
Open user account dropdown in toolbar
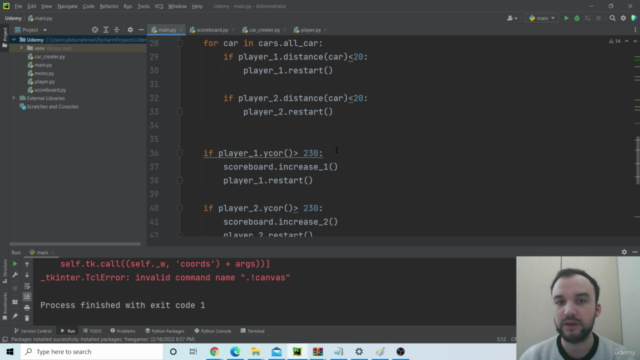tap(511, 18)
